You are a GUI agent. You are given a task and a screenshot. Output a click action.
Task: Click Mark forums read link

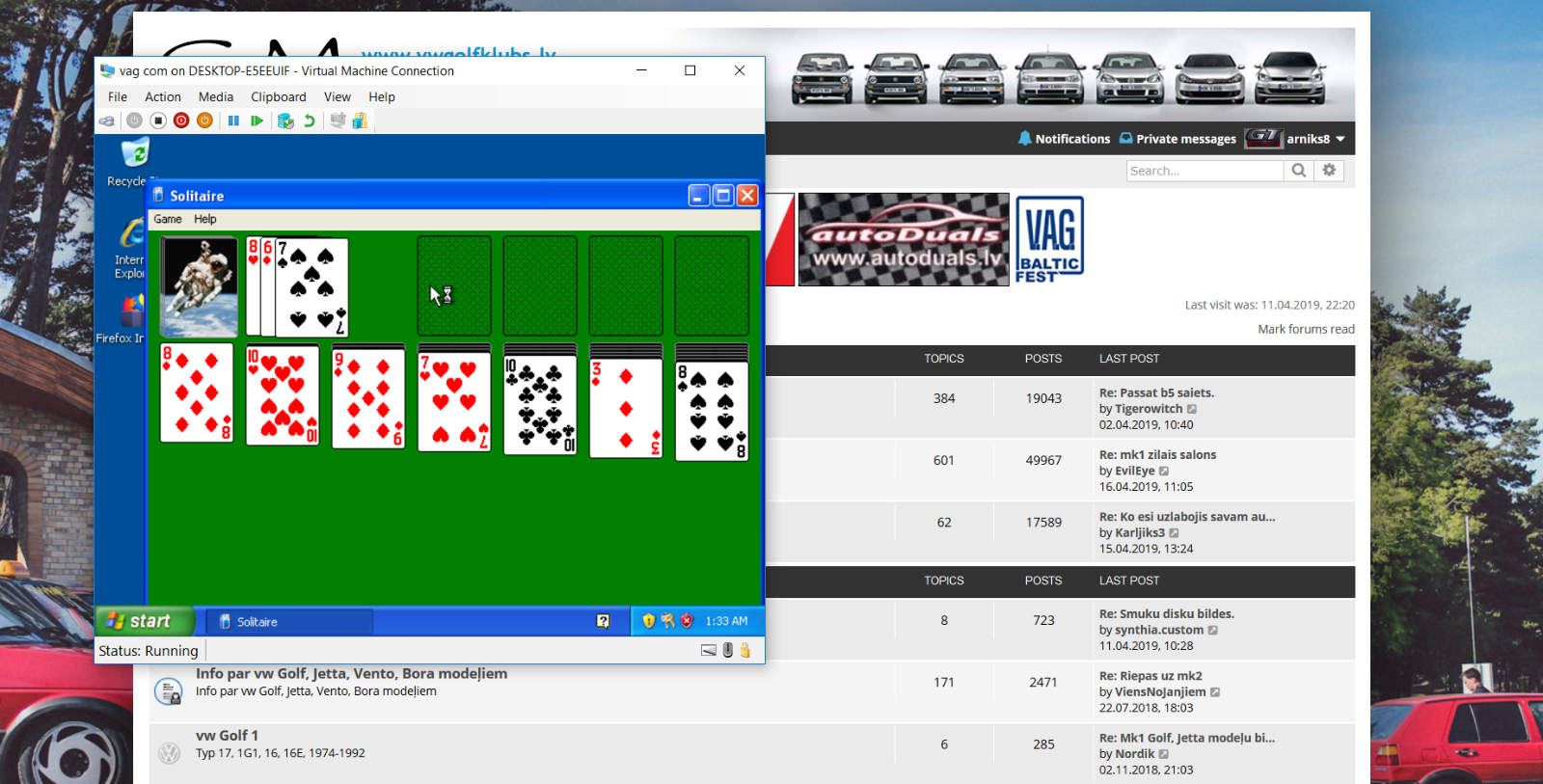coord(1306,330)
